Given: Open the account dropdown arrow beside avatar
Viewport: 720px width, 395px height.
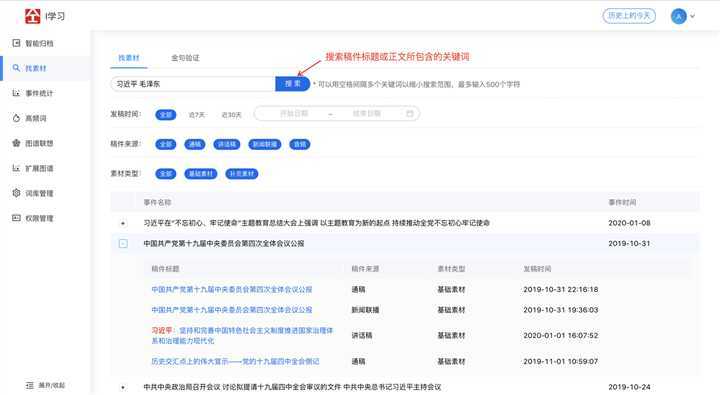Looking at the screenshot, I should pos(692,16).
